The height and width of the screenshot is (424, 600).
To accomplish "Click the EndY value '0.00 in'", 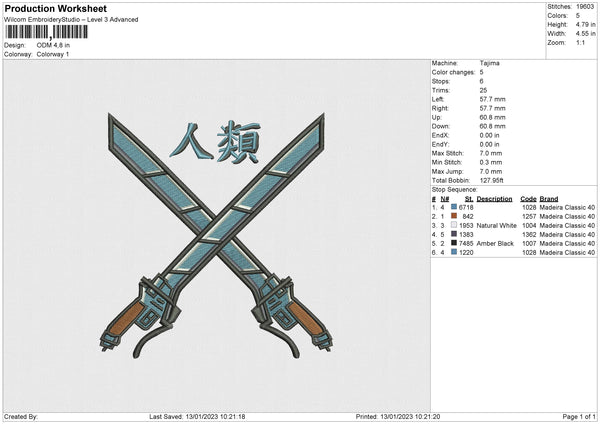I will pos(489,144).
